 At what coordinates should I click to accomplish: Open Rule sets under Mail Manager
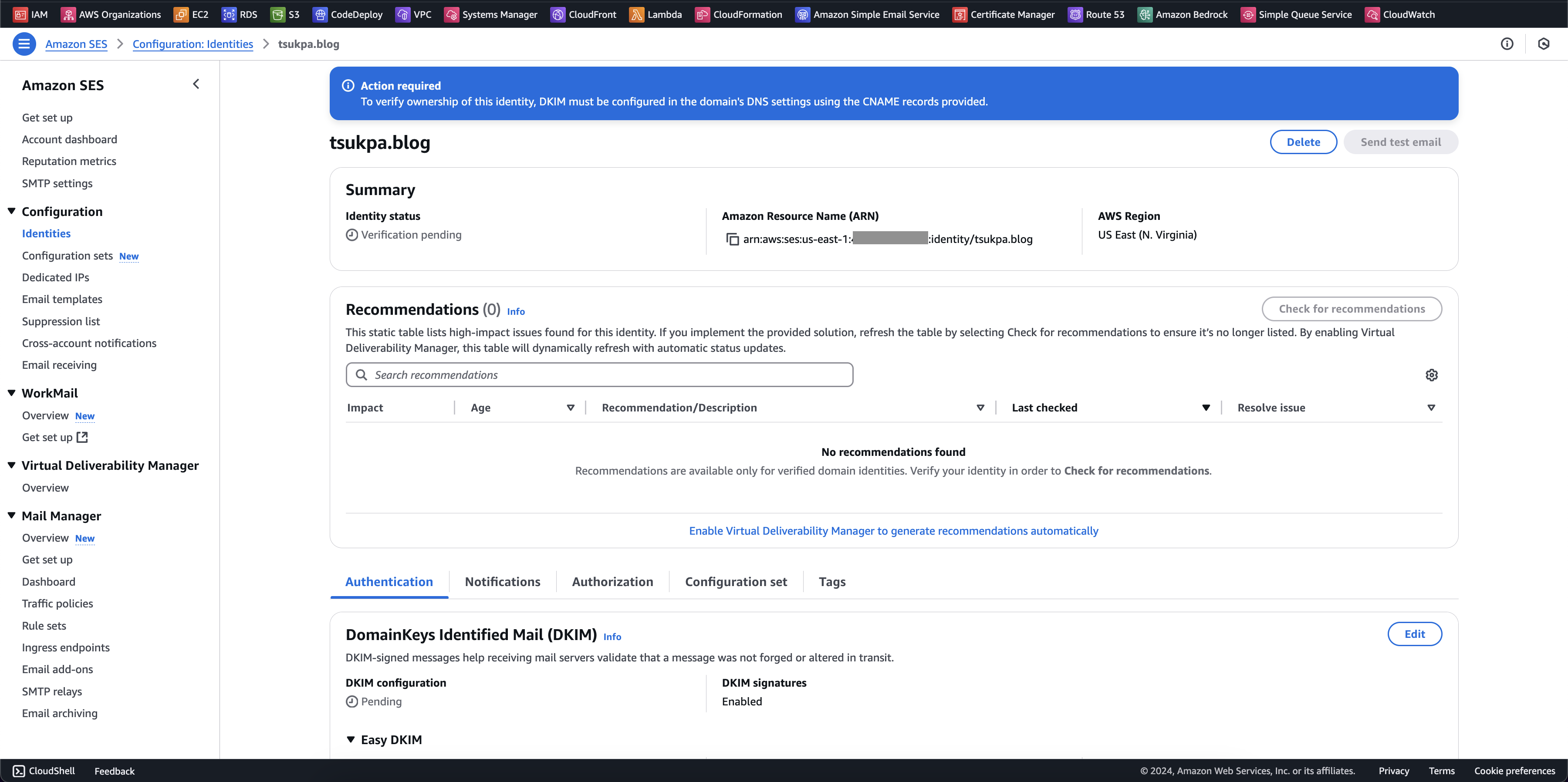(44, 626)
